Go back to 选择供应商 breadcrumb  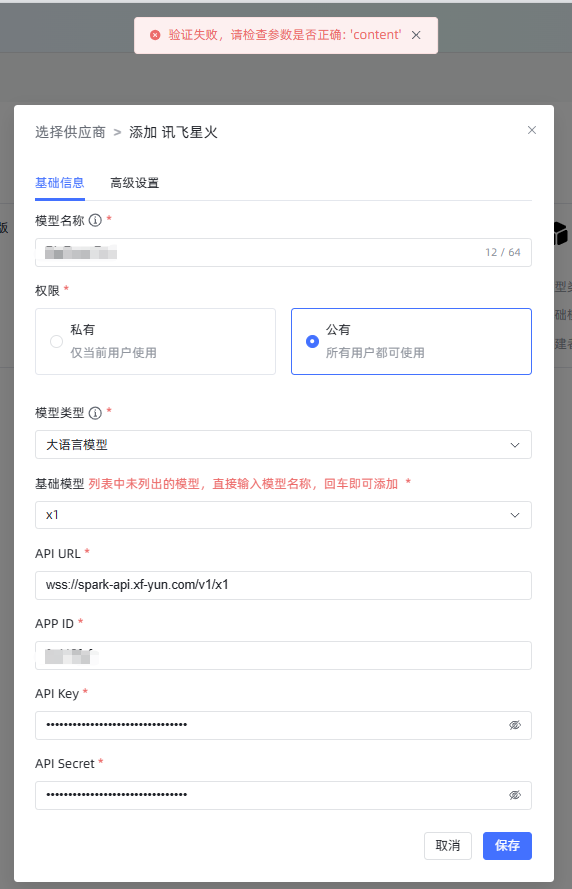pos(70,132)
